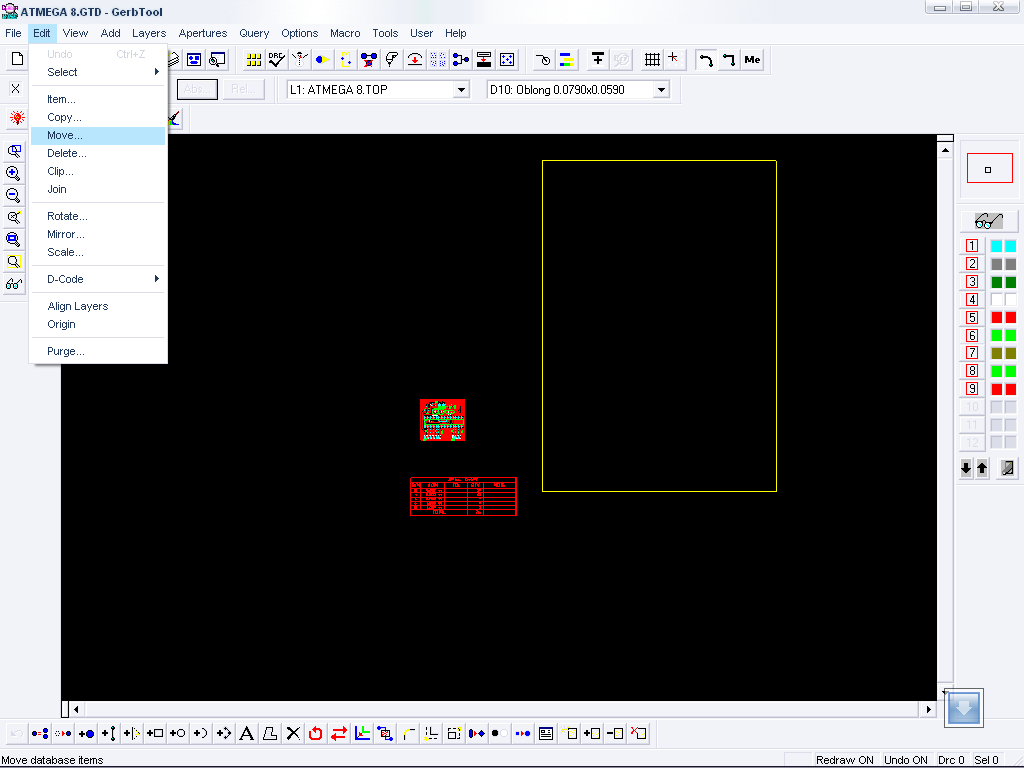Viewport: 1024px width, 768px height.
Task: Toggle visibility of layer 9
Action: (972, 389)
